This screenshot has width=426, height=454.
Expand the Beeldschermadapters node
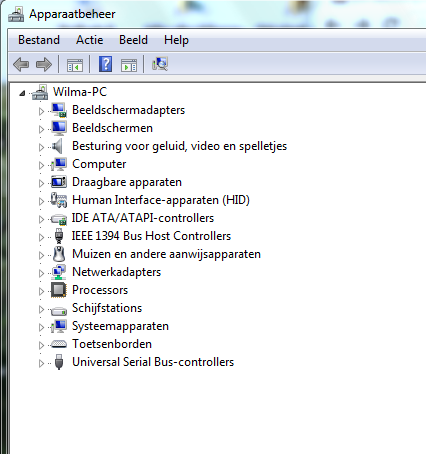click(41, 111)
